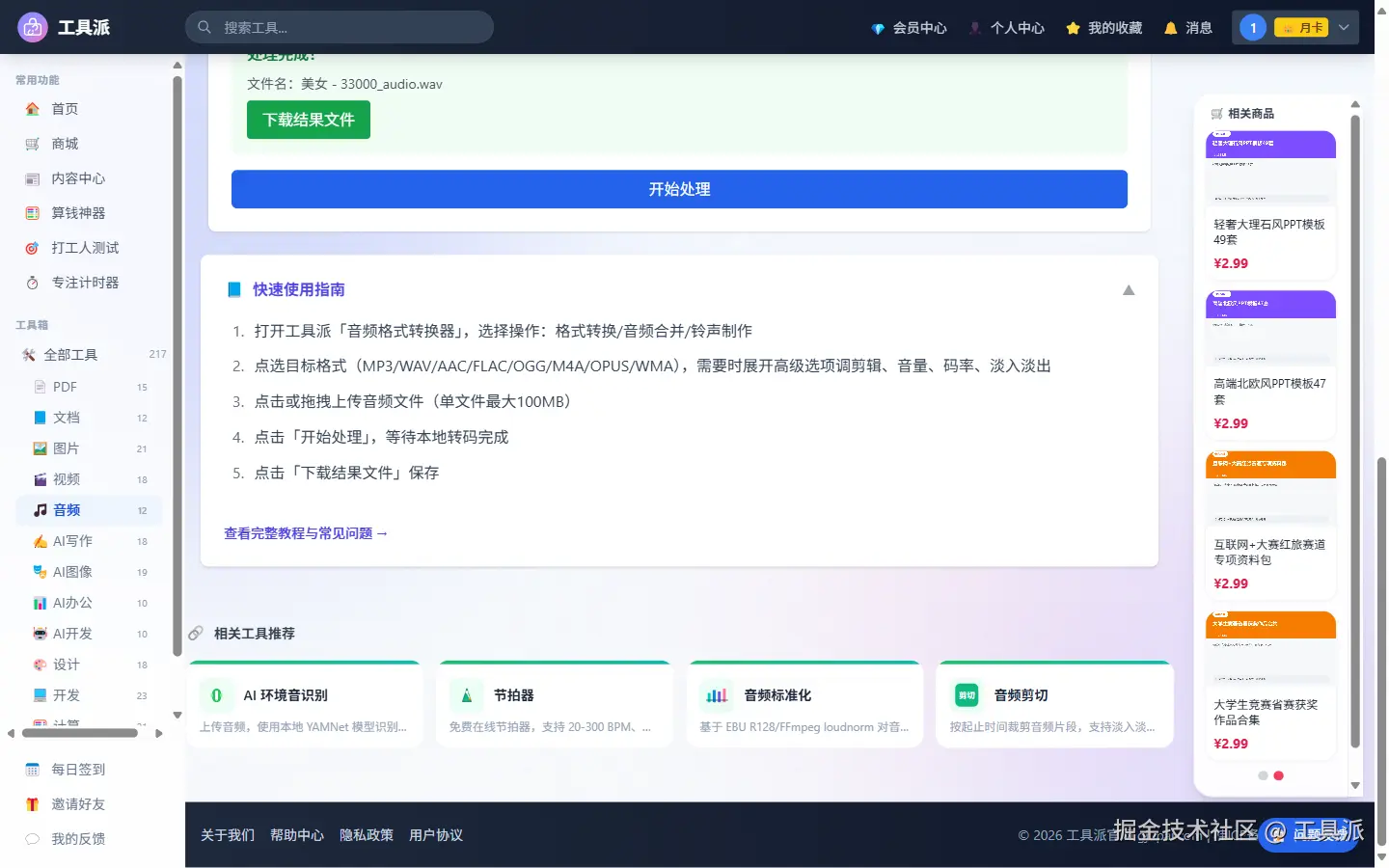
Task: Open 隐私政策 footer link
Action: coord(367,835)
